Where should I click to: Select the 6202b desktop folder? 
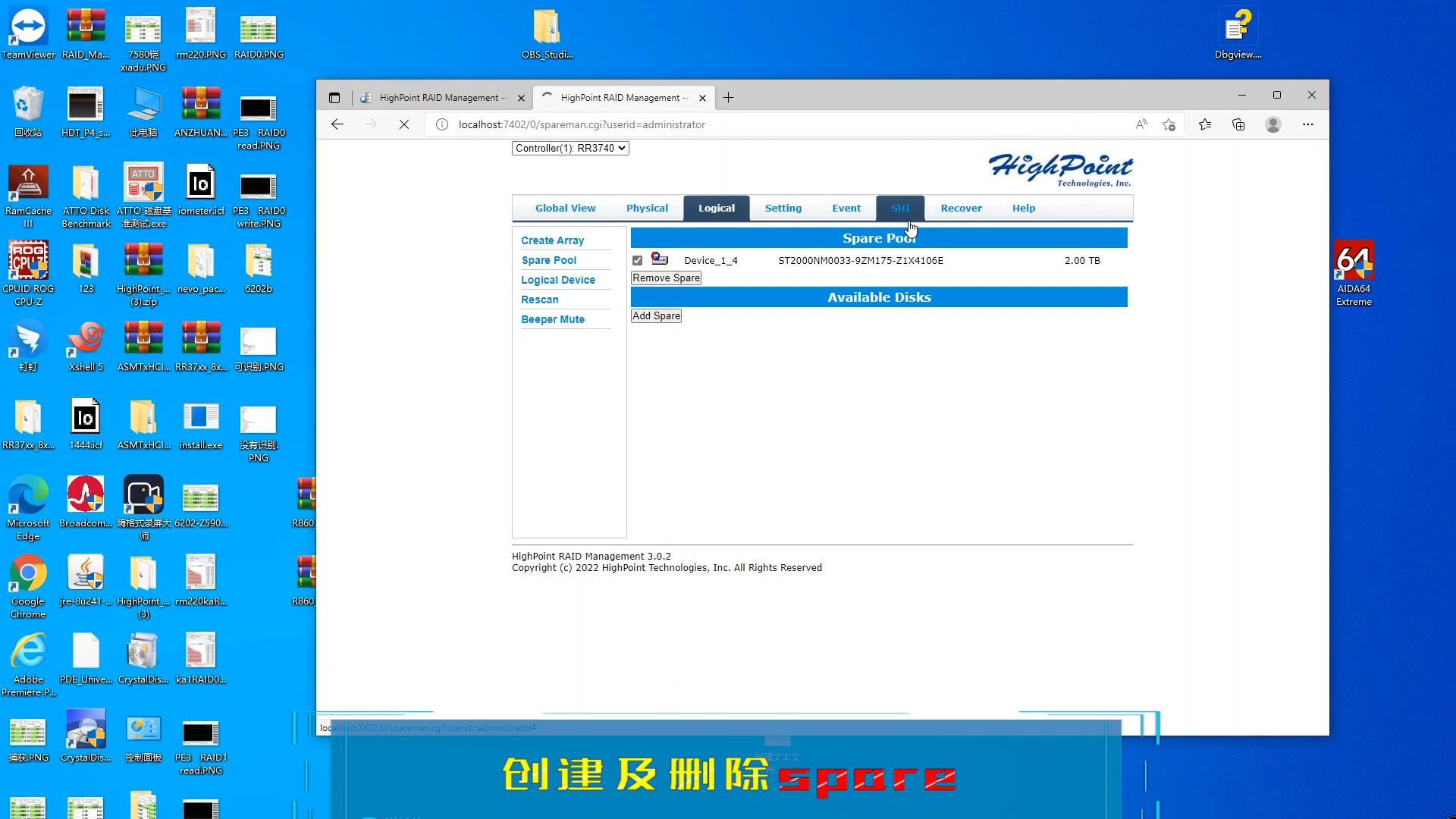click(259, 268)
